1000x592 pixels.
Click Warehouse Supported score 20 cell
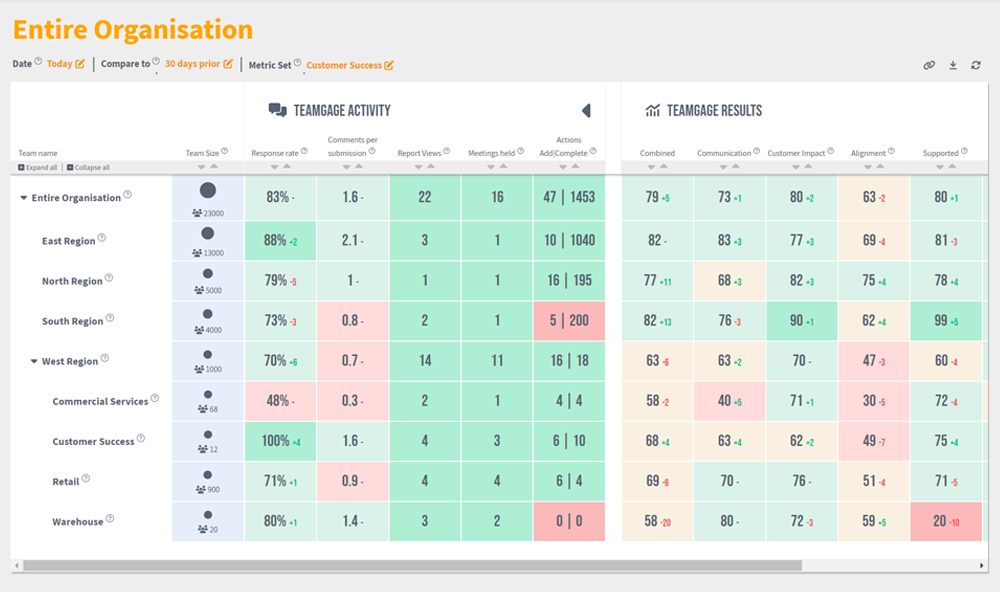(946, 521)
